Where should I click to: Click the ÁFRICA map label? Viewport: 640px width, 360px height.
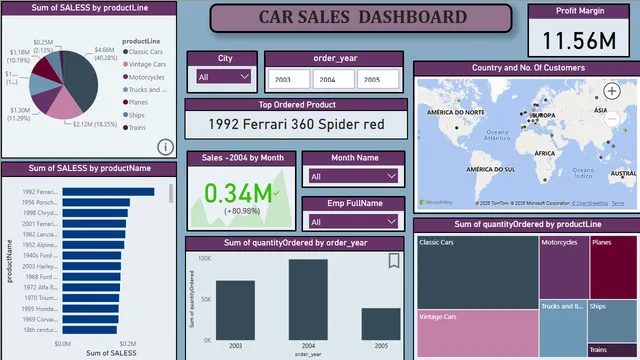pos(544,153)
